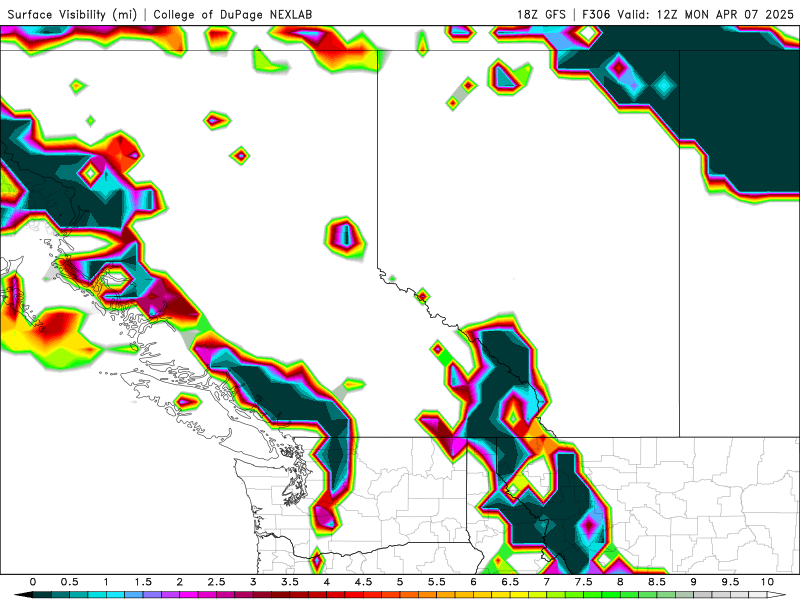800x600 pixels.
Task: Click the '9' tick label on the color scale
Action: click(694, 582)
